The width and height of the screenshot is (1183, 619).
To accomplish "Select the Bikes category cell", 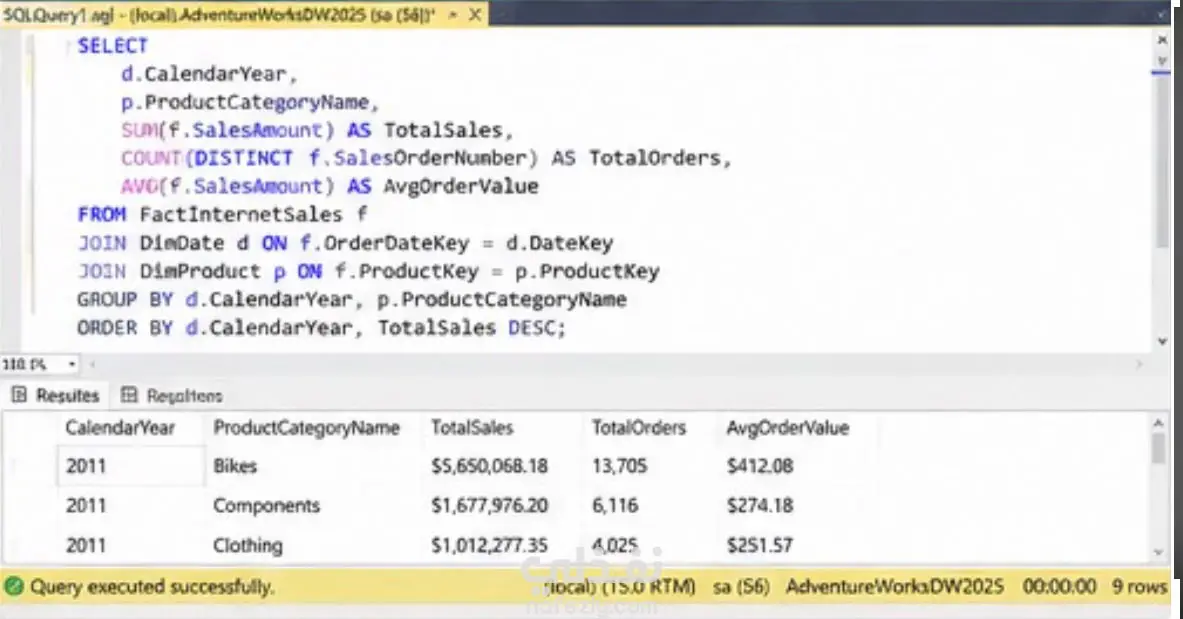I will [235, 466].
